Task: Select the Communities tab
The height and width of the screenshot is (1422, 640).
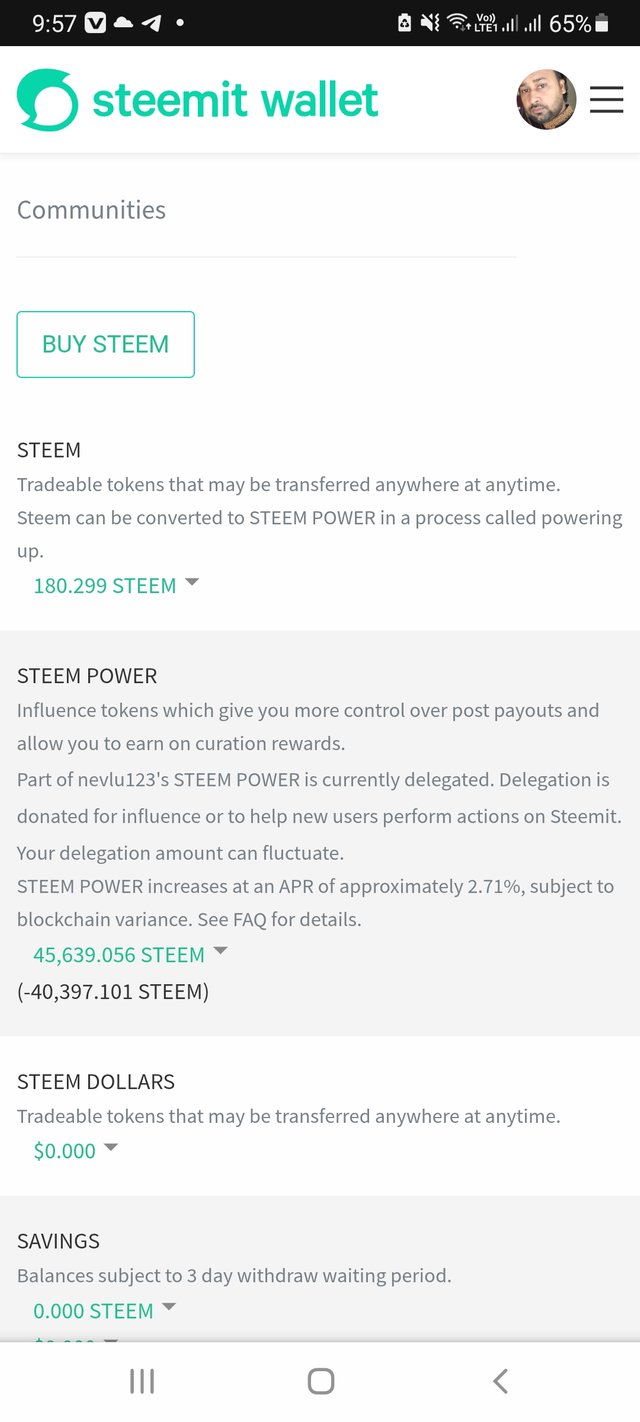Action: tap(91, 210)
